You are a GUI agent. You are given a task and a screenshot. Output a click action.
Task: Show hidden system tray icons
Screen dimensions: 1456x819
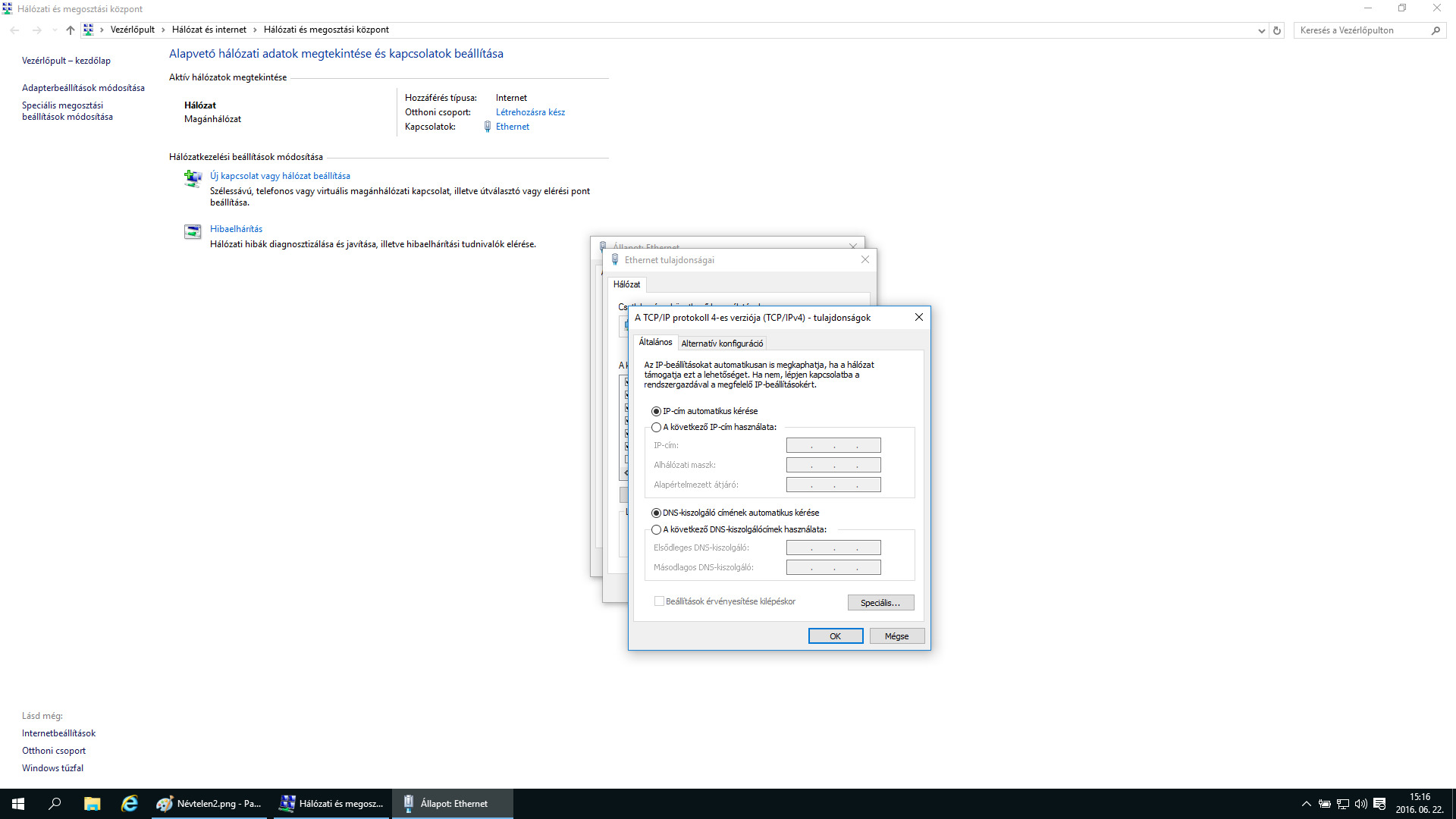[x=1306, y=804]
